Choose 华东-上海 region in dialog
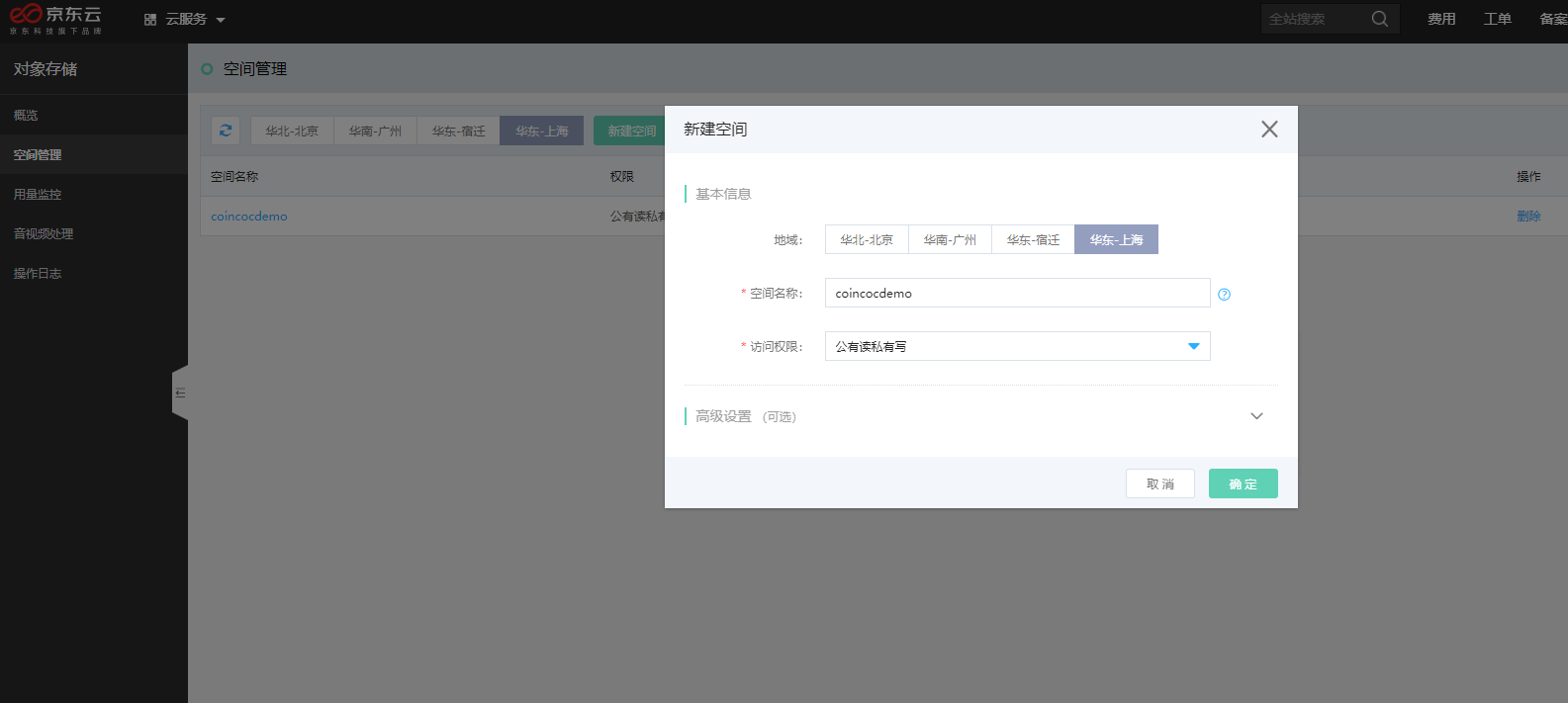 coord(1116,240)
